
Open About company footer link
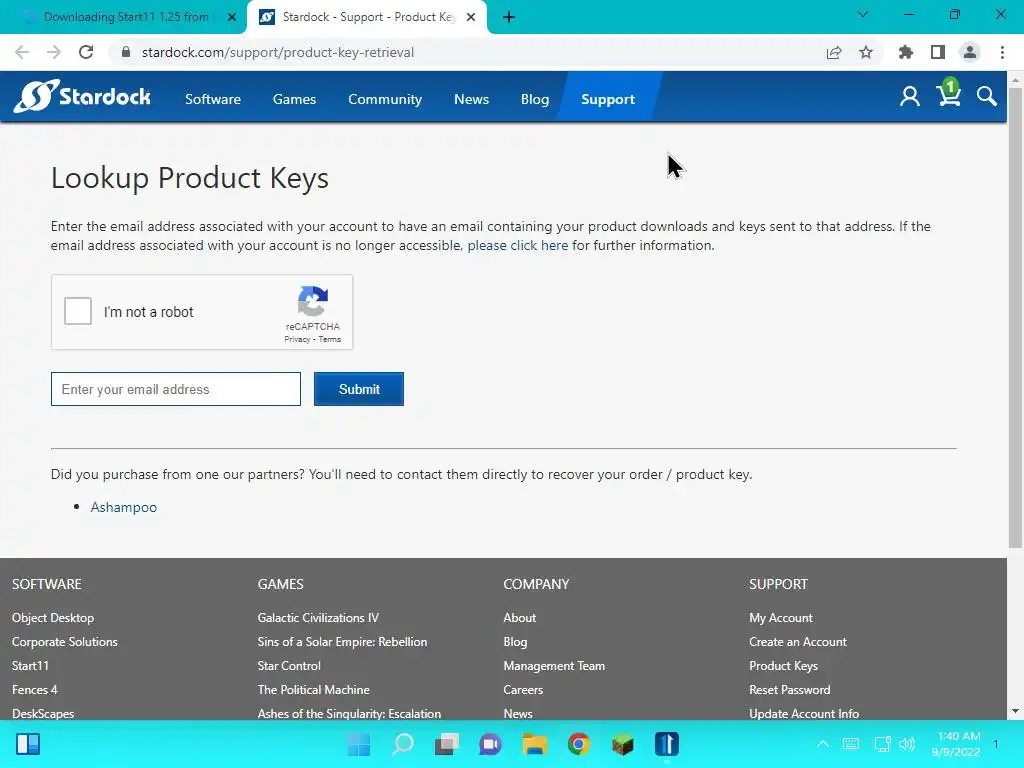pos(520,618)
